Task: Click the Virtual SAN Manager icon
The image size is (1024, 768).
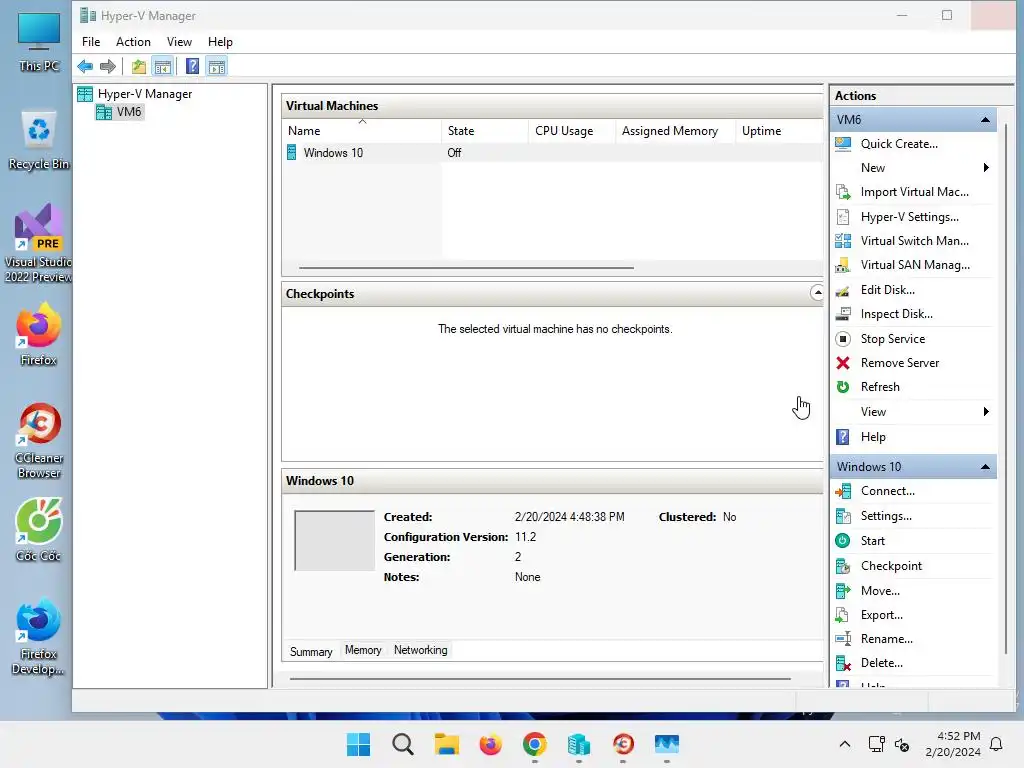Action: pos(843,265)
